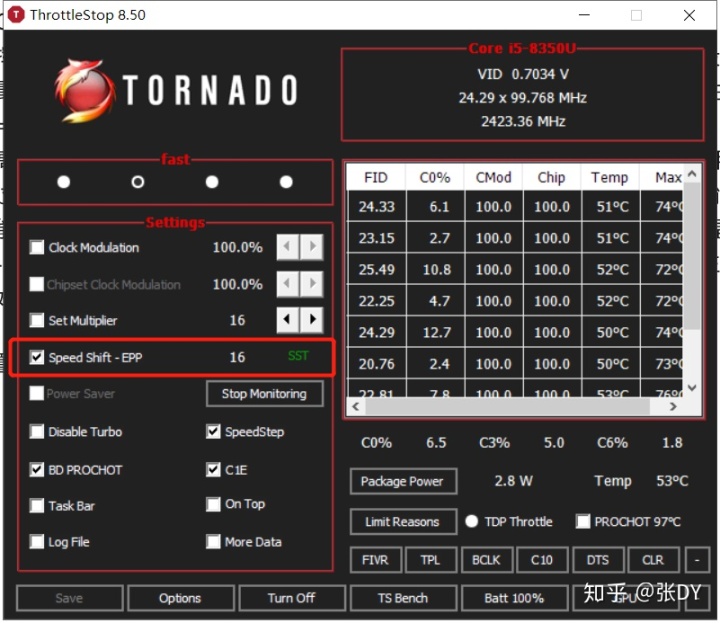Click the CMod column header
This screenshot has height=623, width=720.
pyautogui.click(x=494, y=178)
